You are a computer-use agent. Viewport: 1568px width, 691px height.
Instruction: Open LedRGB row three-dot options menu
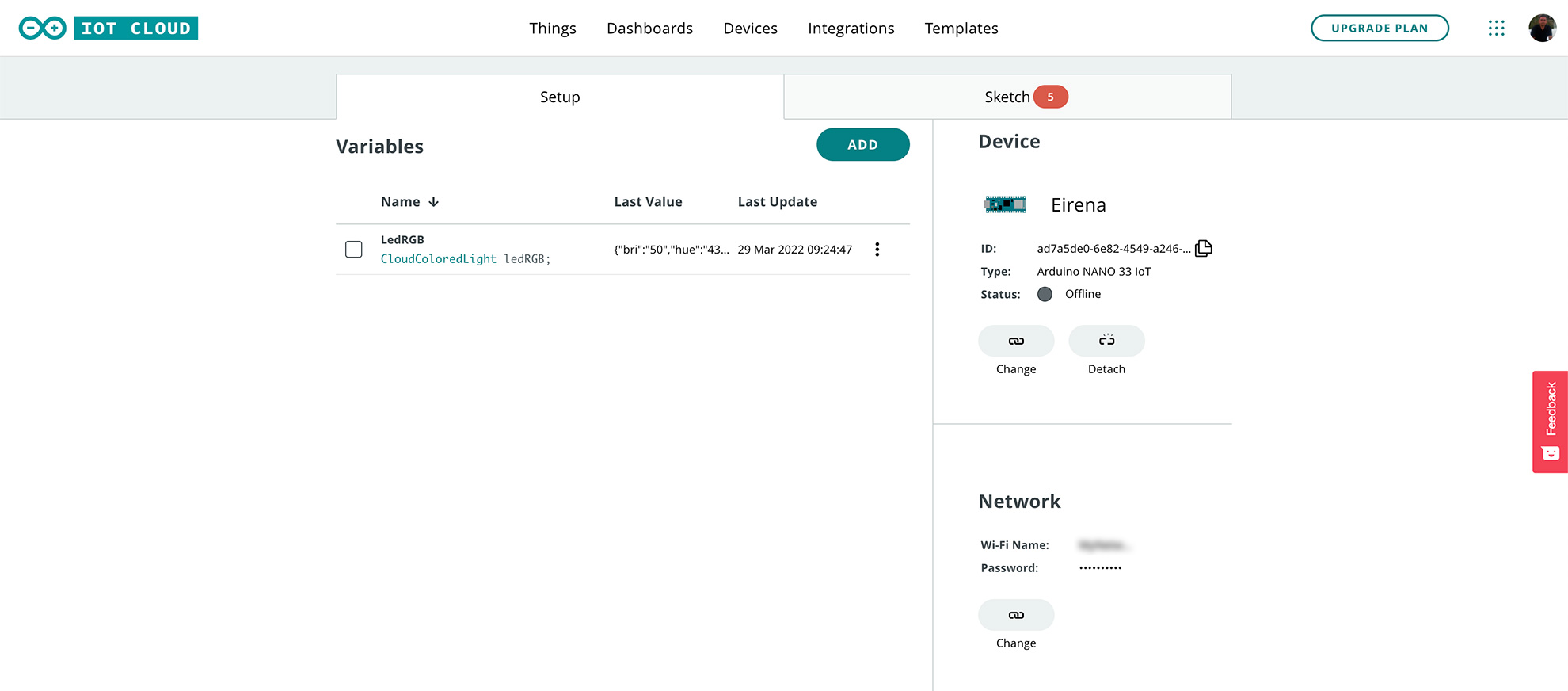[x=877, y=250]
